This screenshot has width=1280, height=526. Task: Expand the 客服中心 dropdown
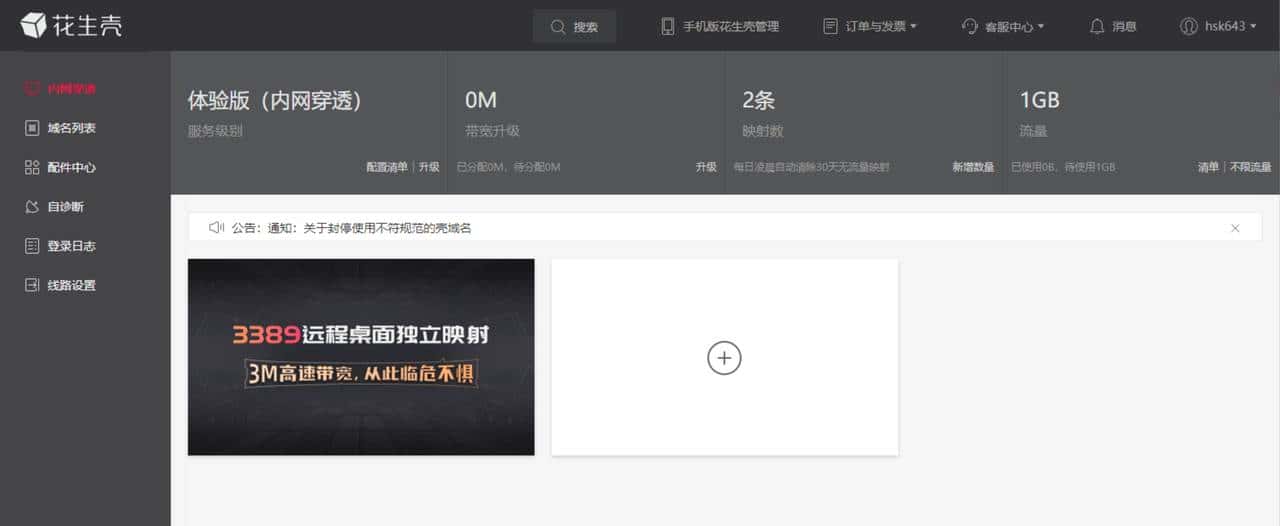coord(1002,27)
